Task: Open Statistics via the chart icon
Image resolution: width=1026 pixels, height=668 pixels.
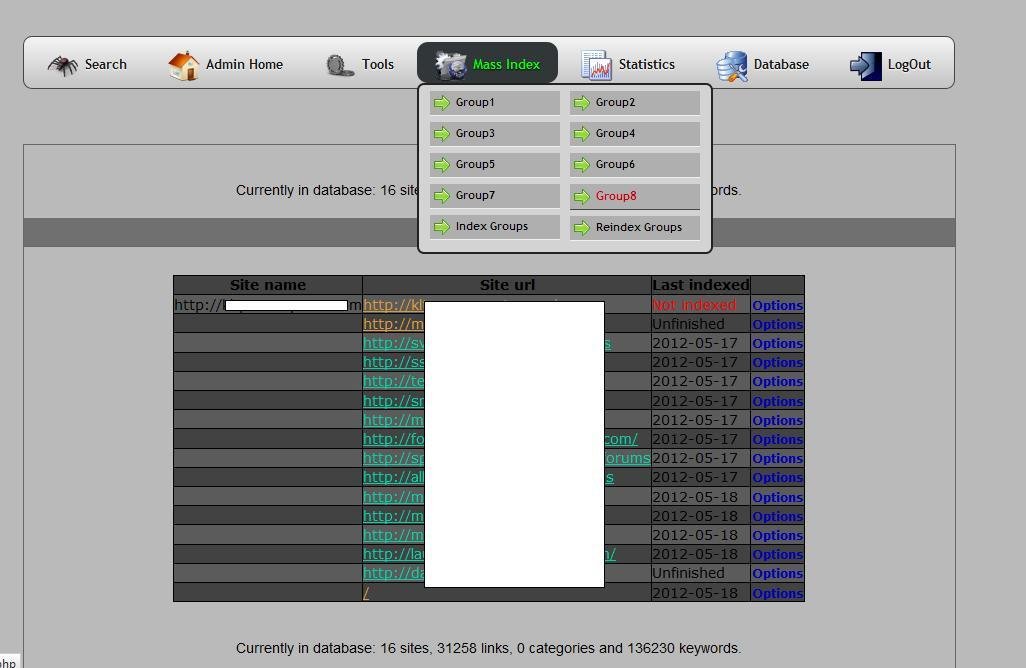Action: pyautogui.click(x=597, y=63)
